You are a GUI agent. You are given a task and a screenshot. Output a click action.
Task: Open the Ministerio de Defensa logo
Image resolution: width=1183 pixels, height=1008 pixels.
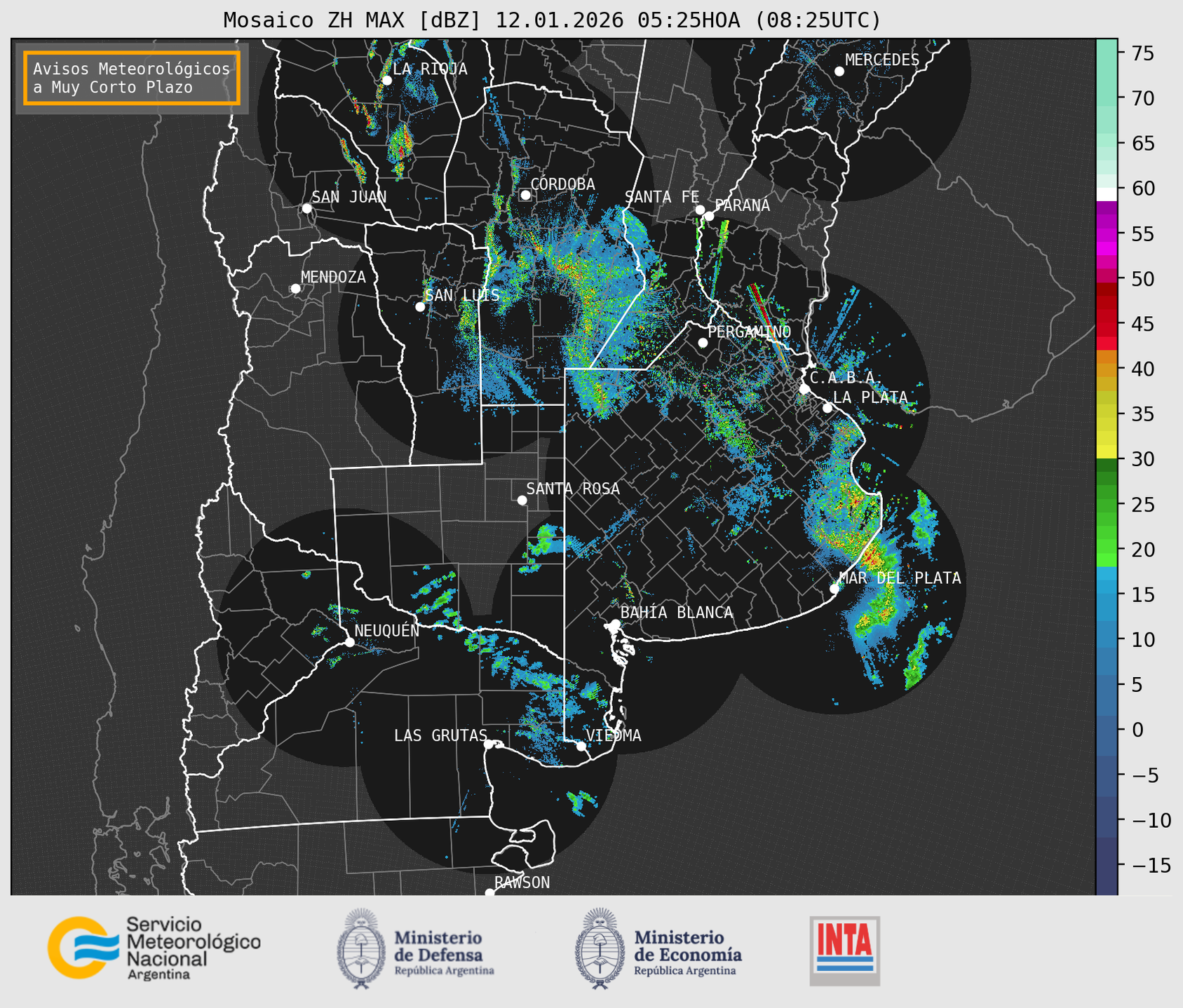tap(416, 948)
